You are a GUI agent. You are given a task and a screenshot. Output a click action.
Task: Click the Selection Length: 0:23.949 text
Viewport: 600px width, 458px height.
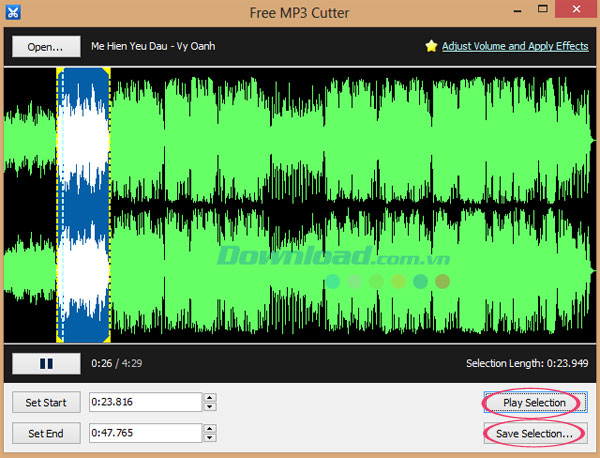pos(527,363)
